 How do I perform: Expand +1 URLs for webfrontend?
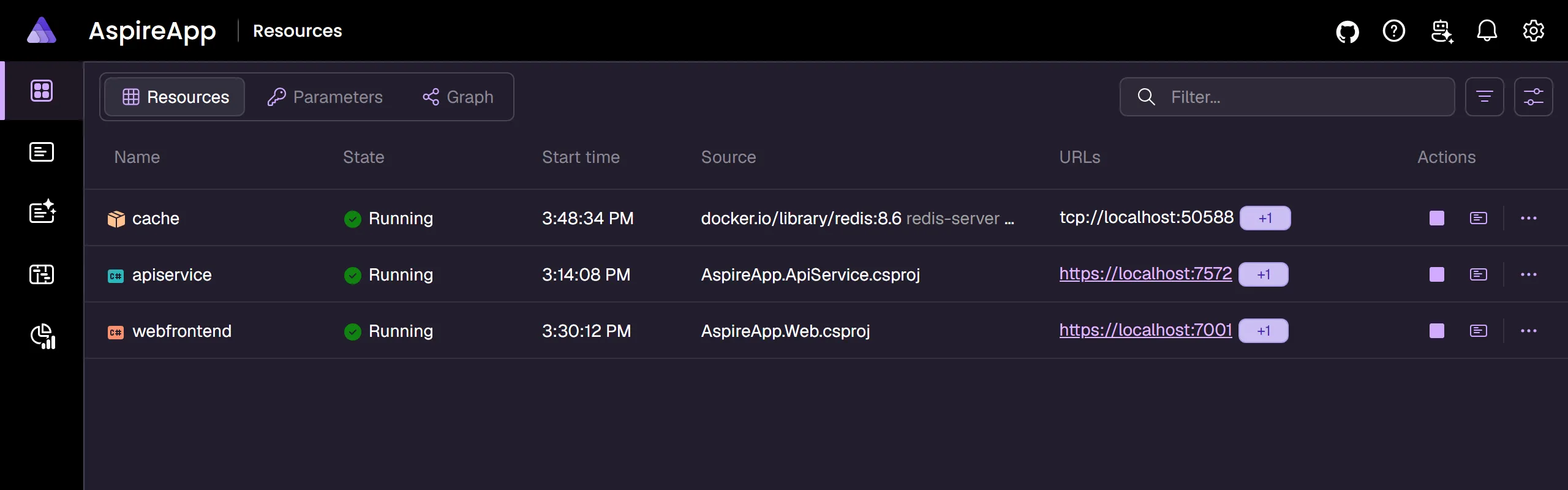1264,331
